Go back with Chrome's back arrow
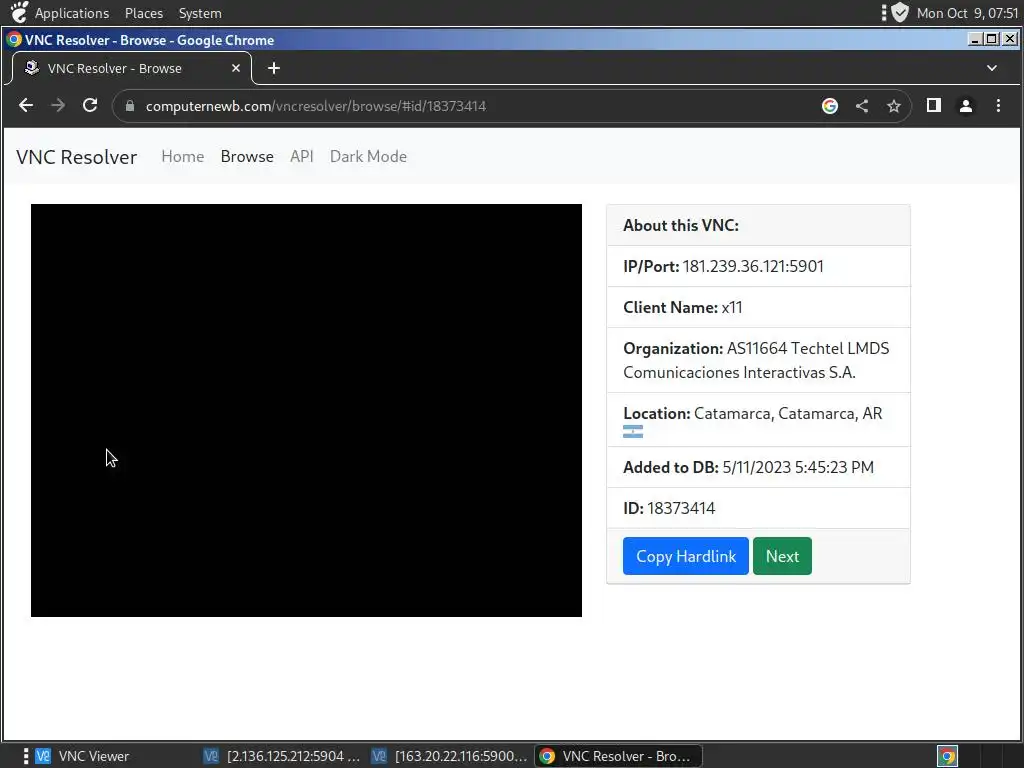Screen dimensions: 1024x768 (25, 105)
